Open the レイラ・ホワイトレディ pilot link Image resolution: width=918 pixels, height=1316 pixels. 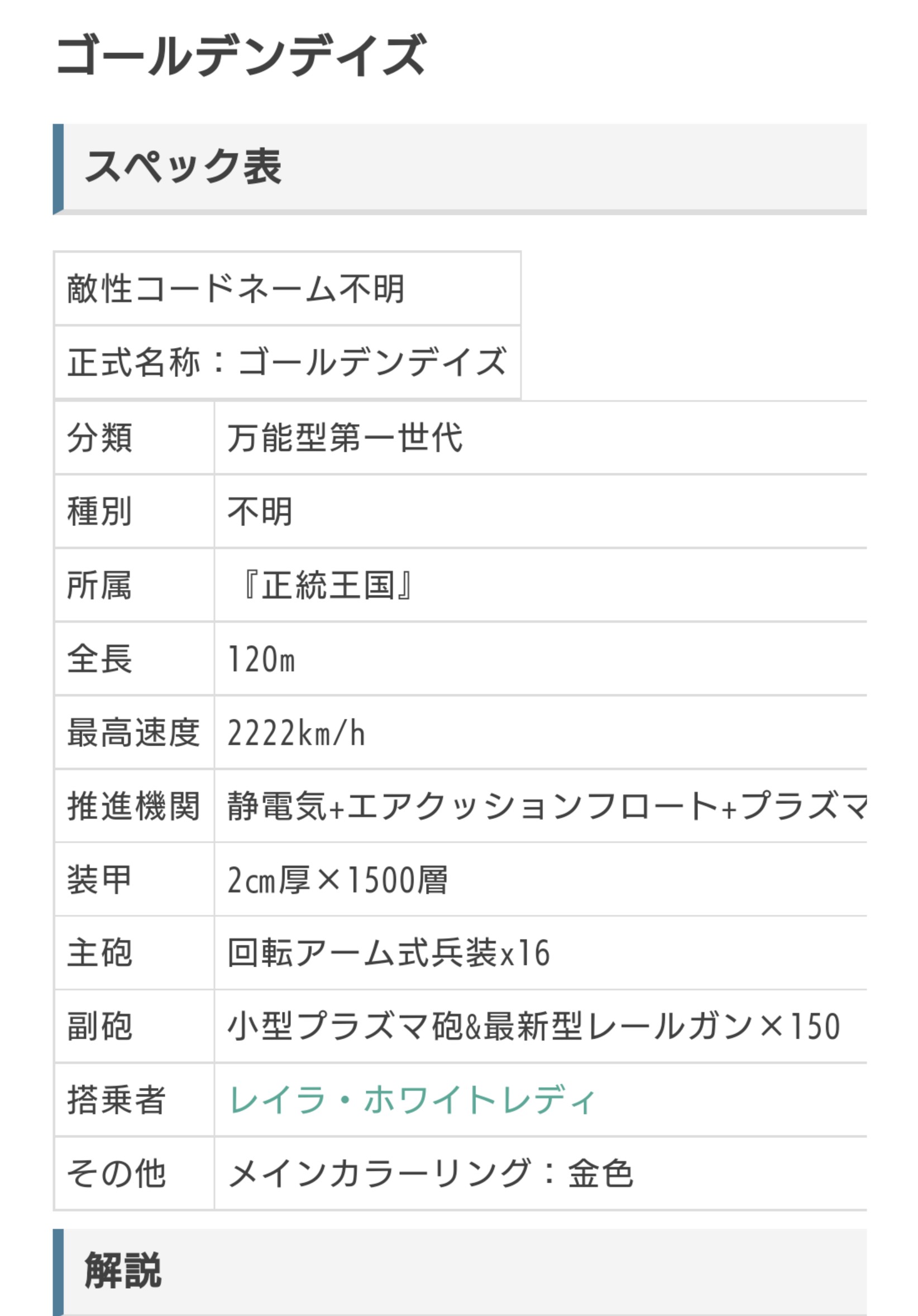[x=412, y=1100]
